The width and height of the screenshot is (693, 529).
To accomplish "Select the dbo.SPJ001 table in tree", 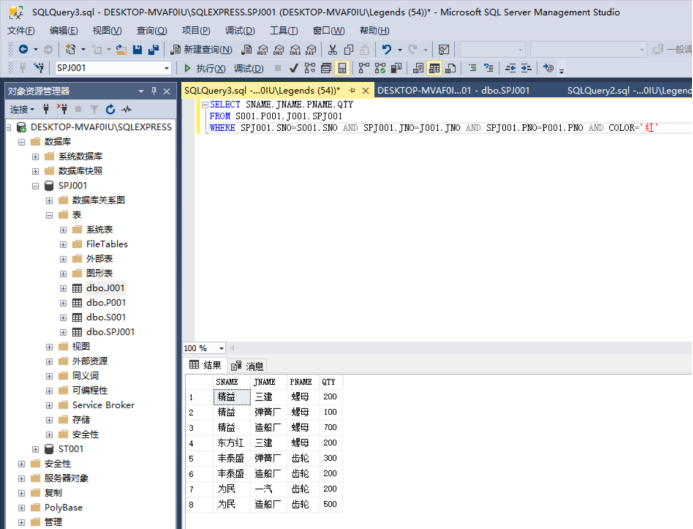I will (110, 332).
